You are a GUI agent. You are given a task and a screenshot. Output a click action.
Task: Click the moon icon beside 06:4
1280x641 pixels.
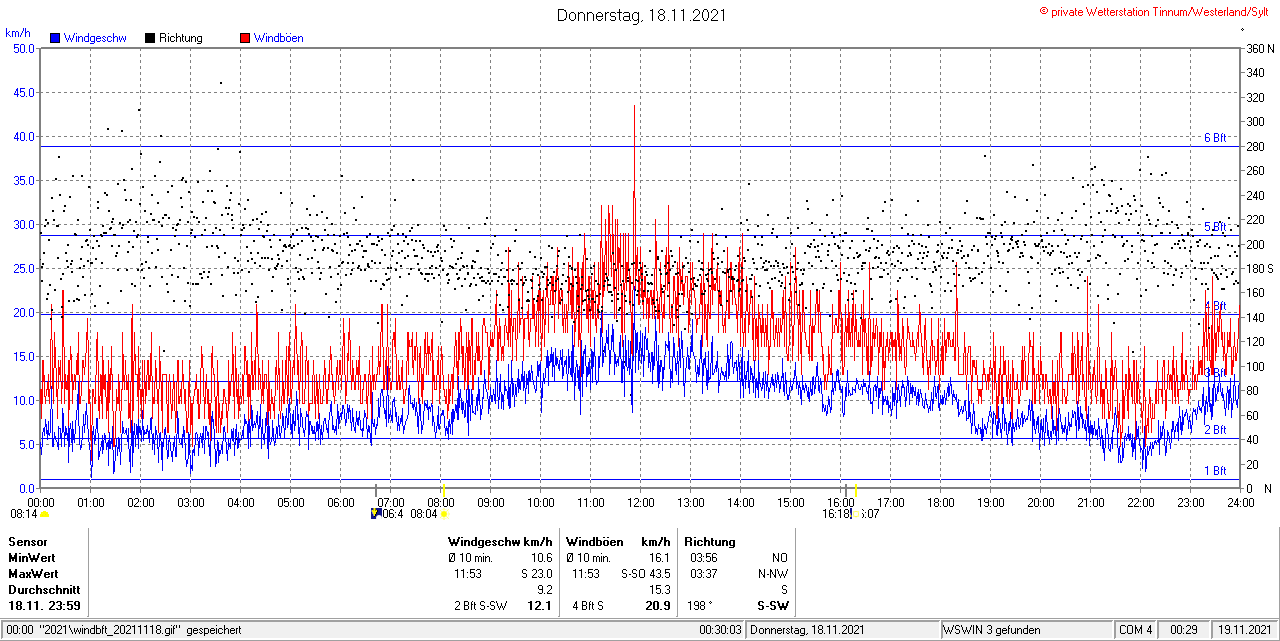point(375,514)
